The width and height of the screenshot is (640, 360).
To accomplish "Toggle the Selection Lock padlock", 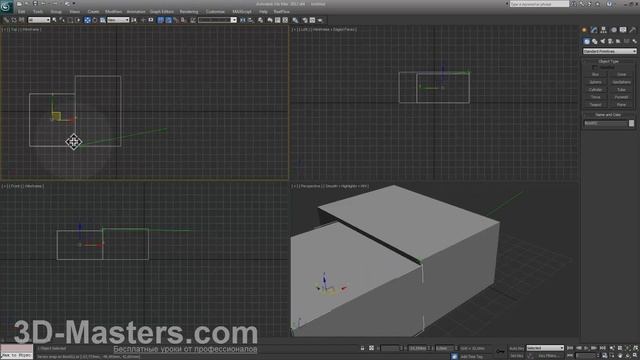I will 362,348.
